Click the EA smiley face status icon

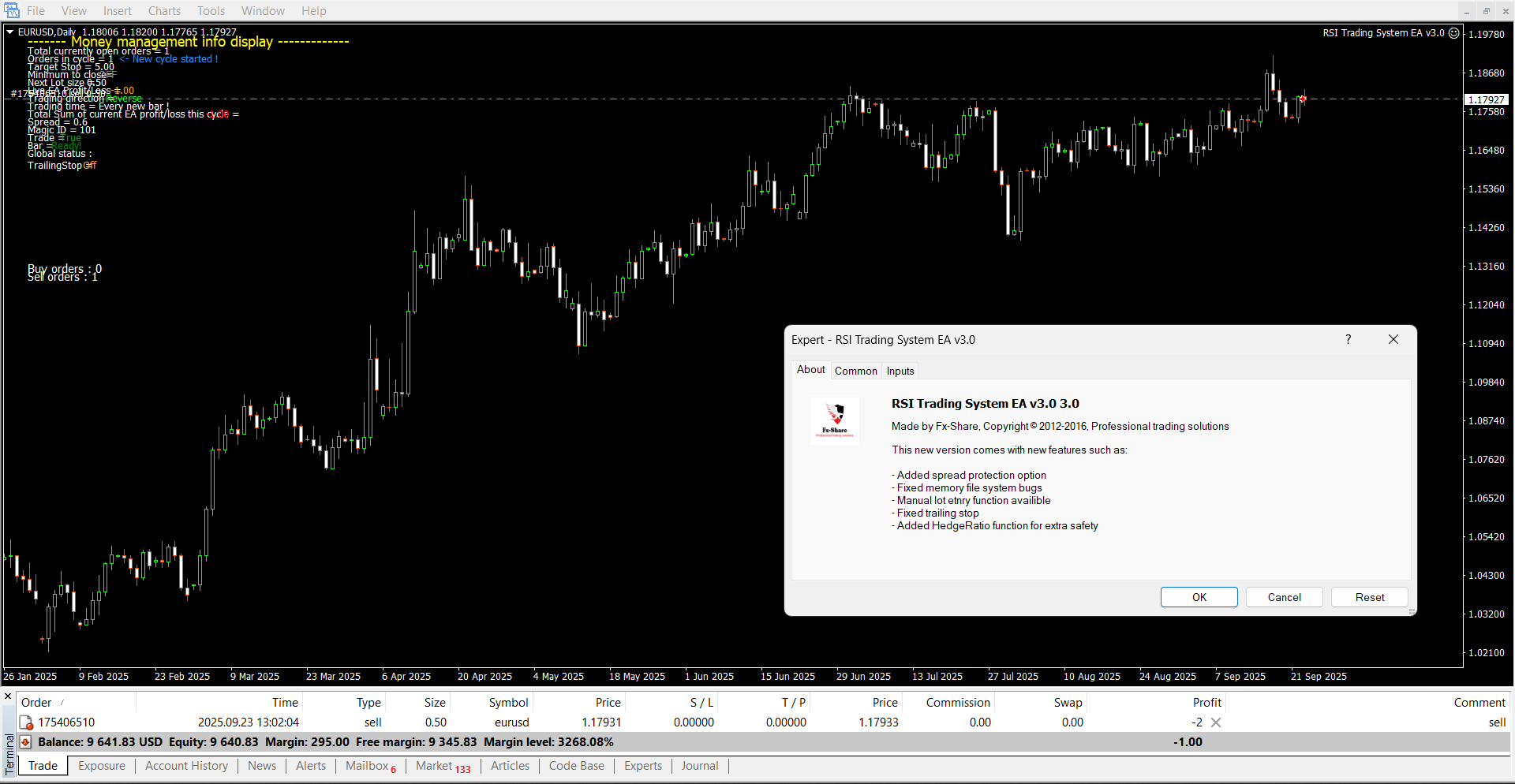coord(1454,33)
